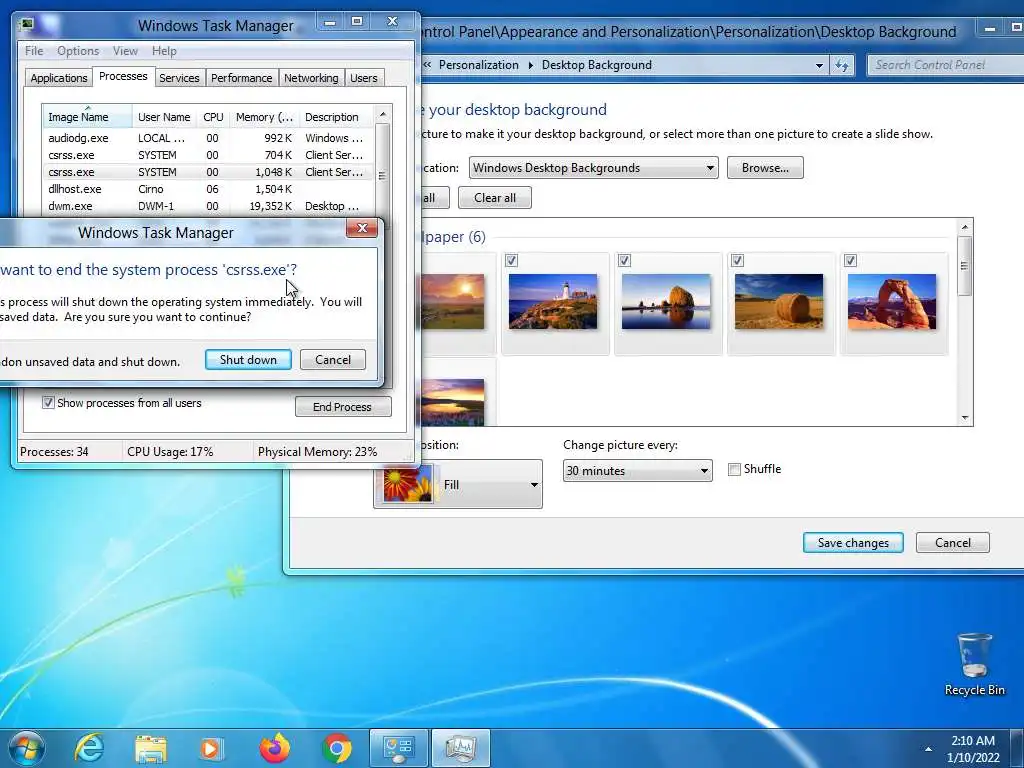Viewport: 1024px width, 768px height.
Task: Uncheck the red arch wallpaper checkbox
Action: [850, 261]
